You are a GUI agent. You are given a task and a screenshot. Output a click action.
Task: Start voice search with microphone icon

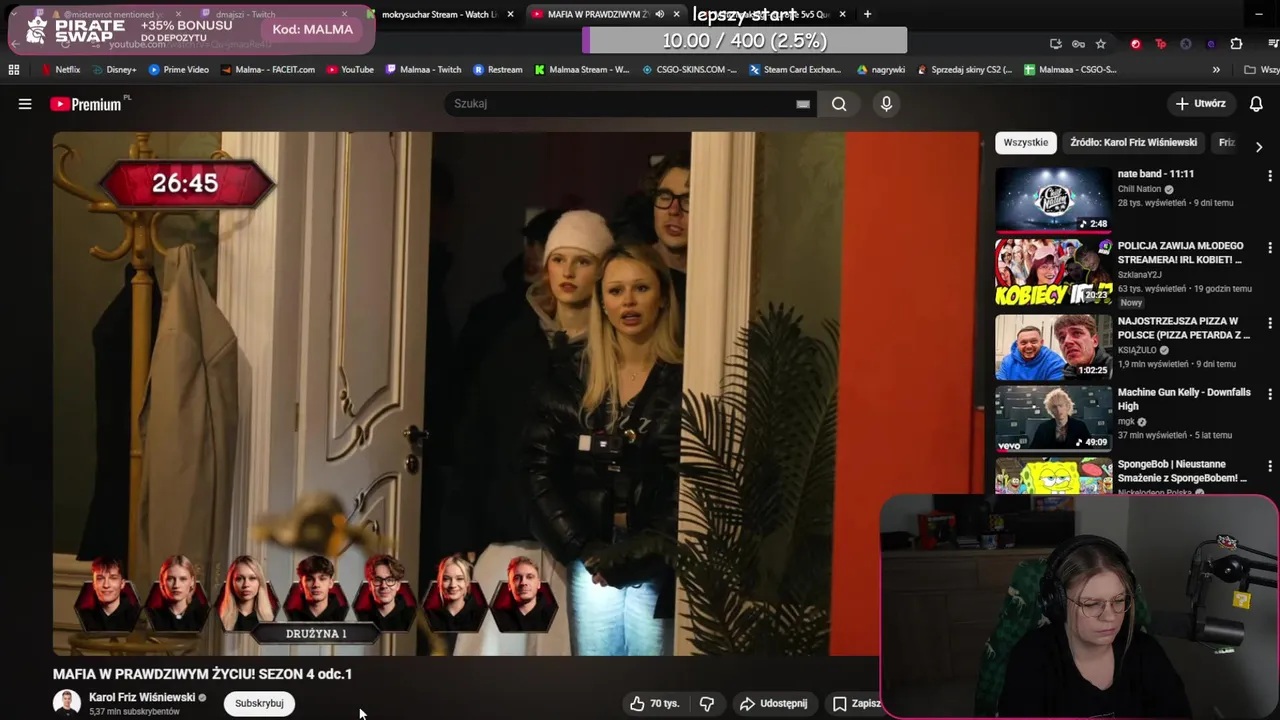click(886, 104)
